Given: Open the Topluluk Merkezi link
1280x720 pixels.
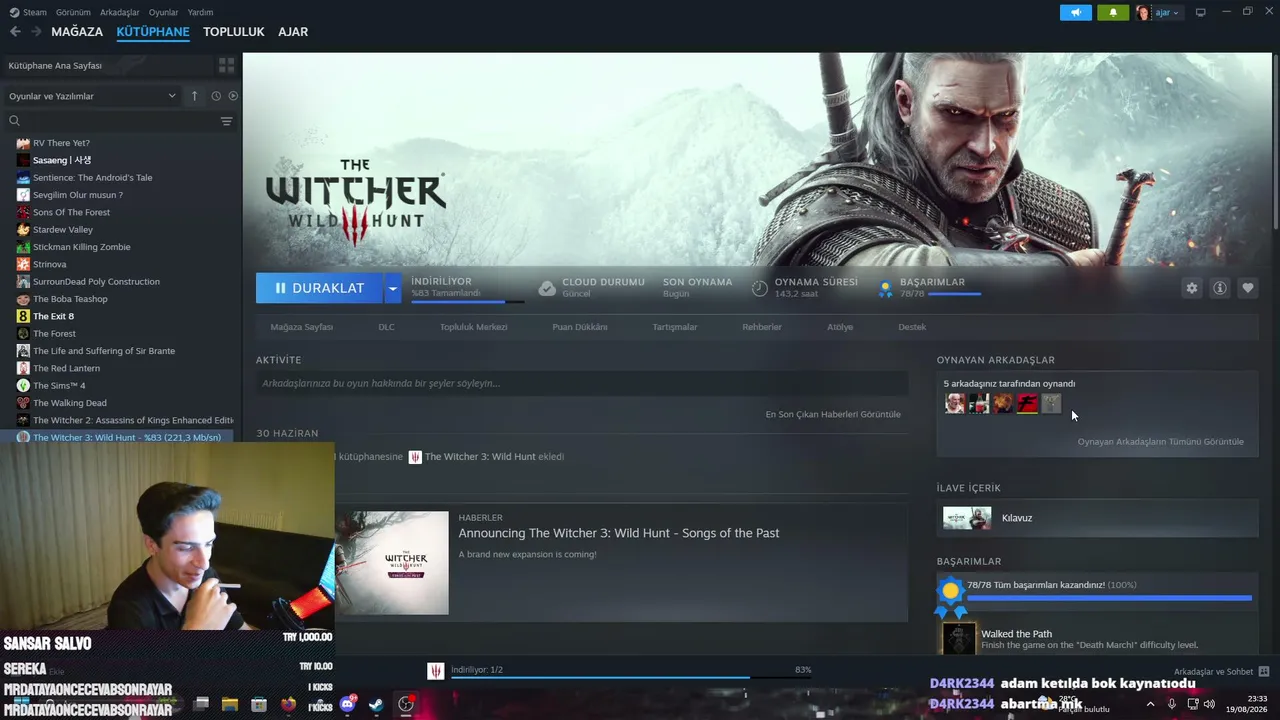Looking at the screenshot, I should tap(474, 327).
